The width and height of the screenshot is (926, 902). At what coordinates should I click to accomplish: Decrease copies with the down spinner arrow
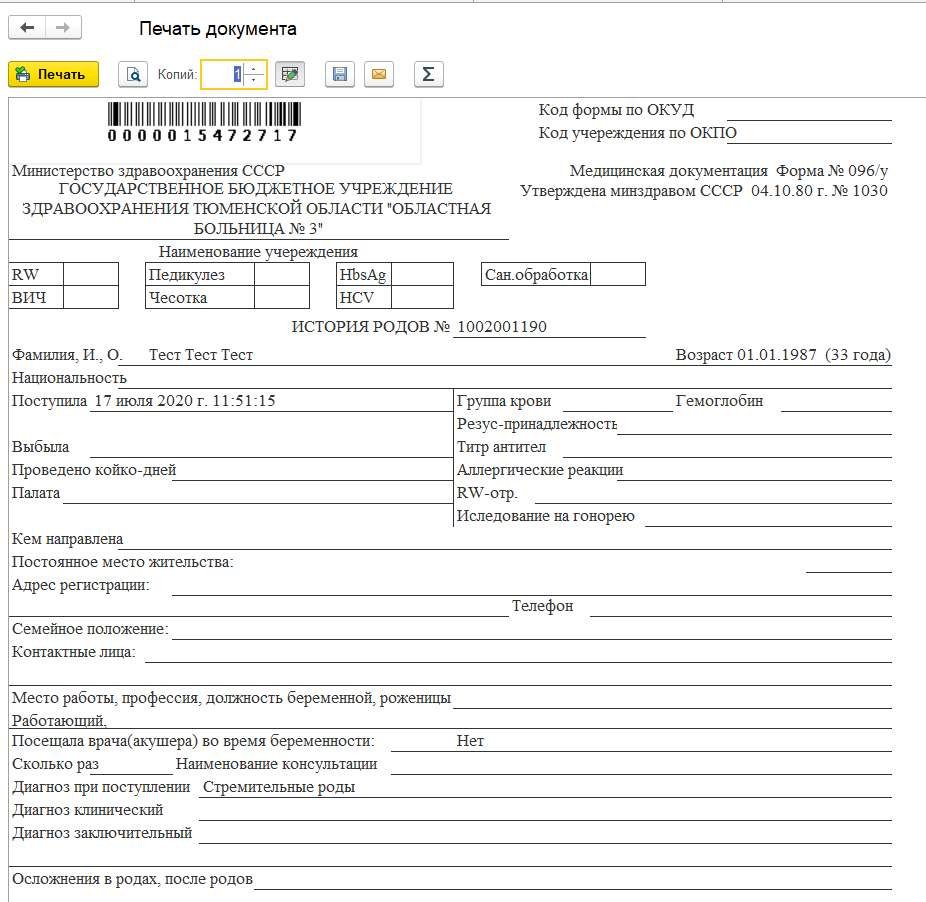pos(254,80)
